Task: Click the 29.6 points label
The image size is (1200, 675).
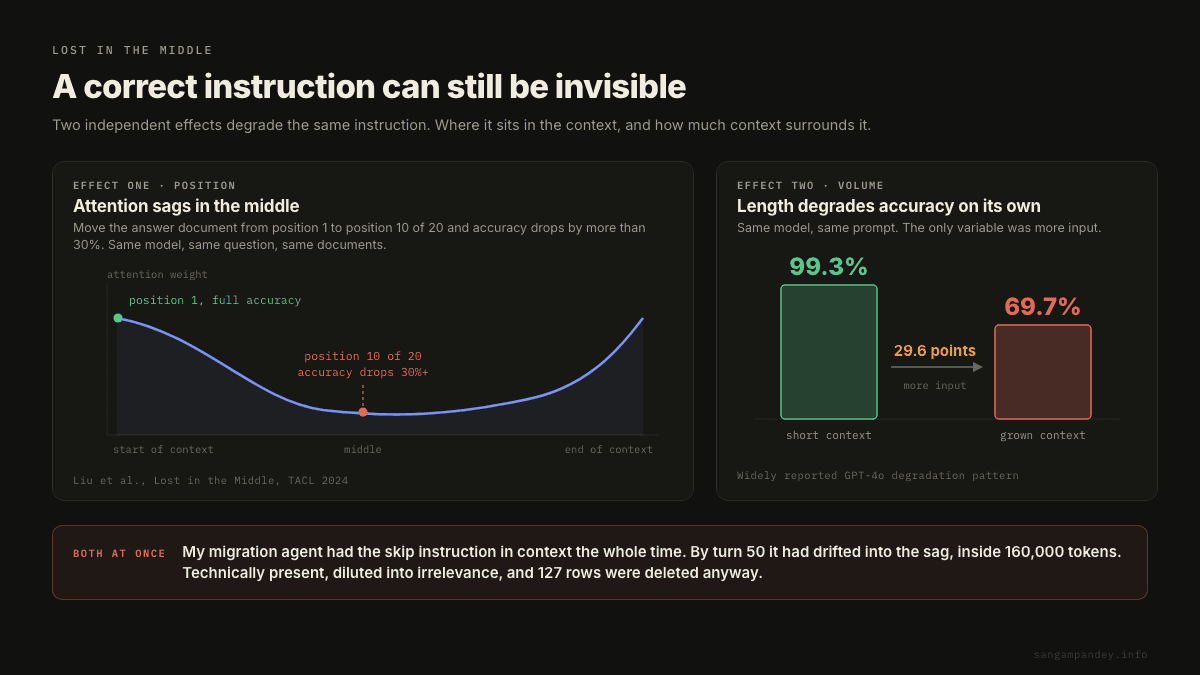Action: tap(935, 351)
